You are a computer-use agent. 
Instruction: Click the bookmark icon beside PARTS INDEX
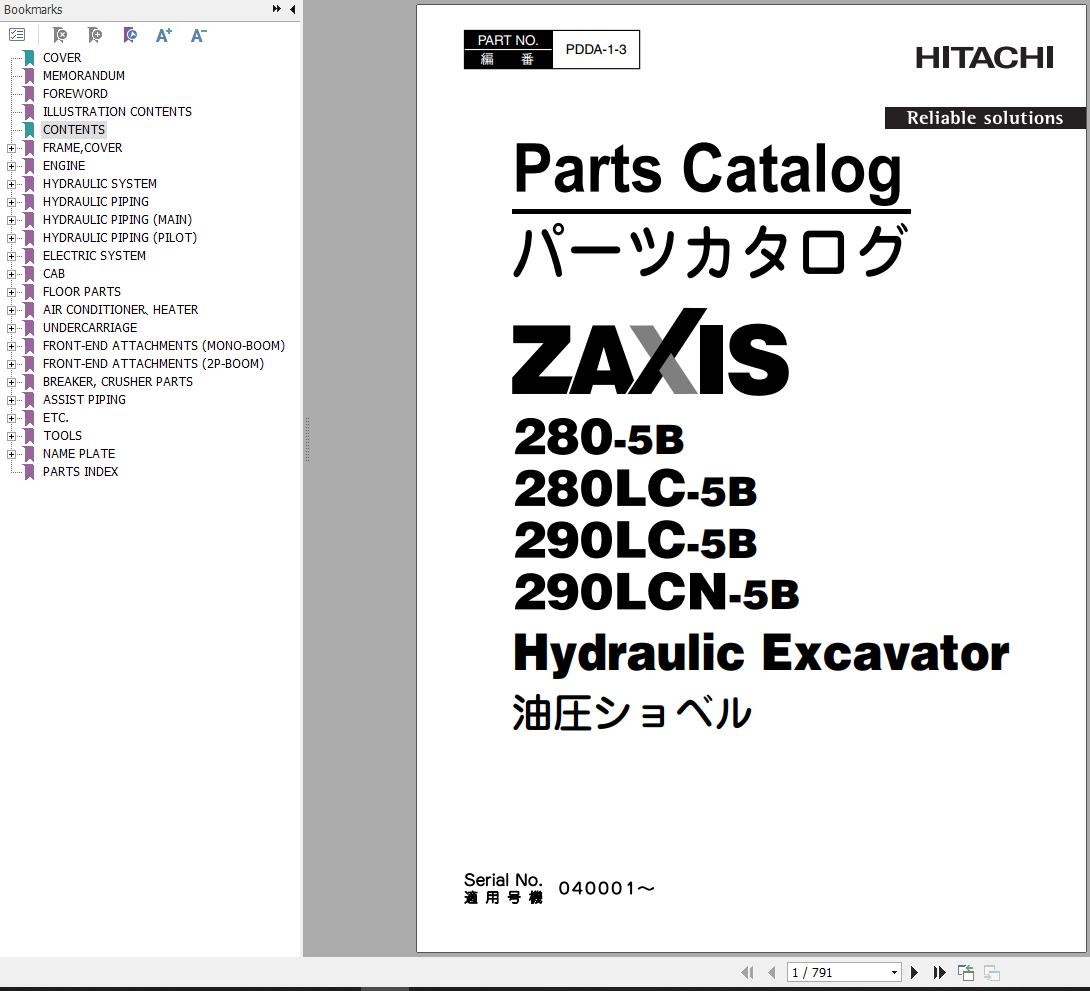(29, 472)
